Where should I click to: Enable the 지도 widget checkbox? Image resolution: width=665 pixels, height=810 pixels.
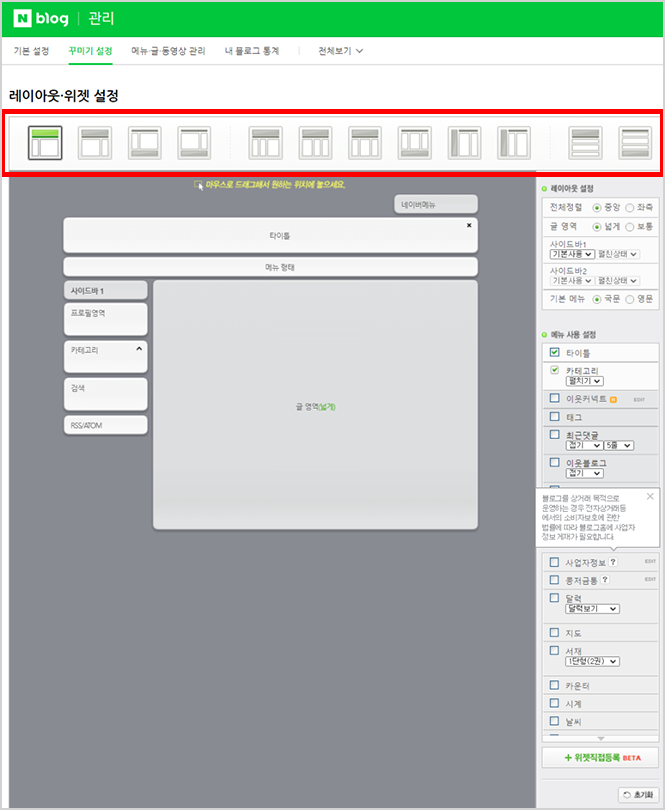click(554, 633)
